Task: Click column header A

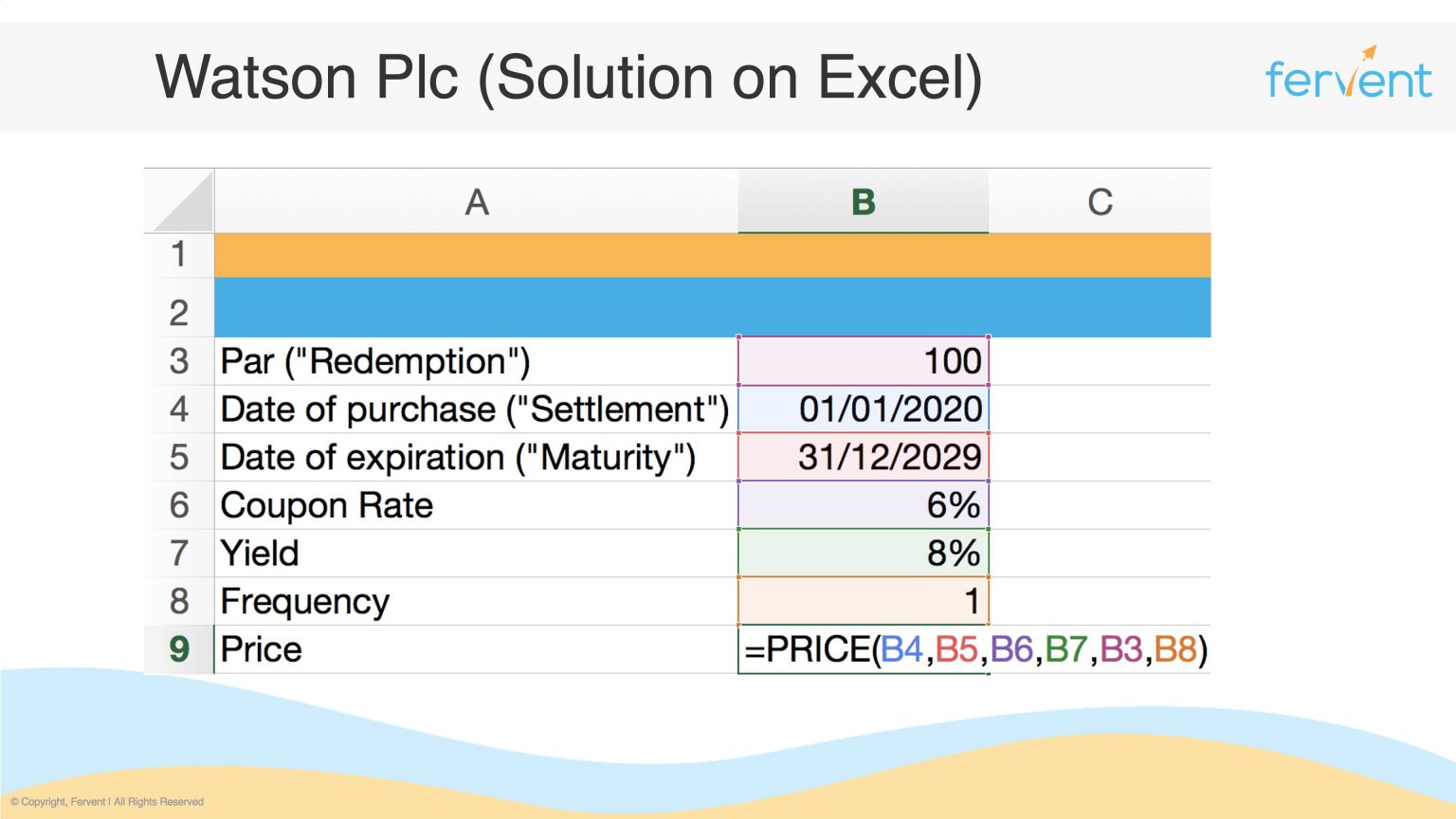Action: click(476, 201)
